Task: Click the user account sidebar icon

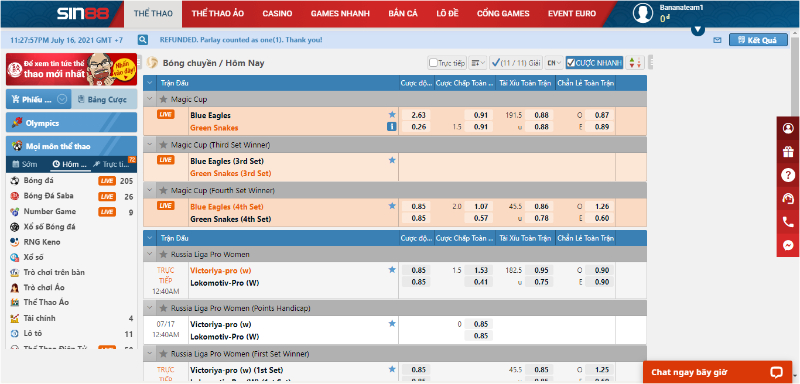Action: pos(788,128)
